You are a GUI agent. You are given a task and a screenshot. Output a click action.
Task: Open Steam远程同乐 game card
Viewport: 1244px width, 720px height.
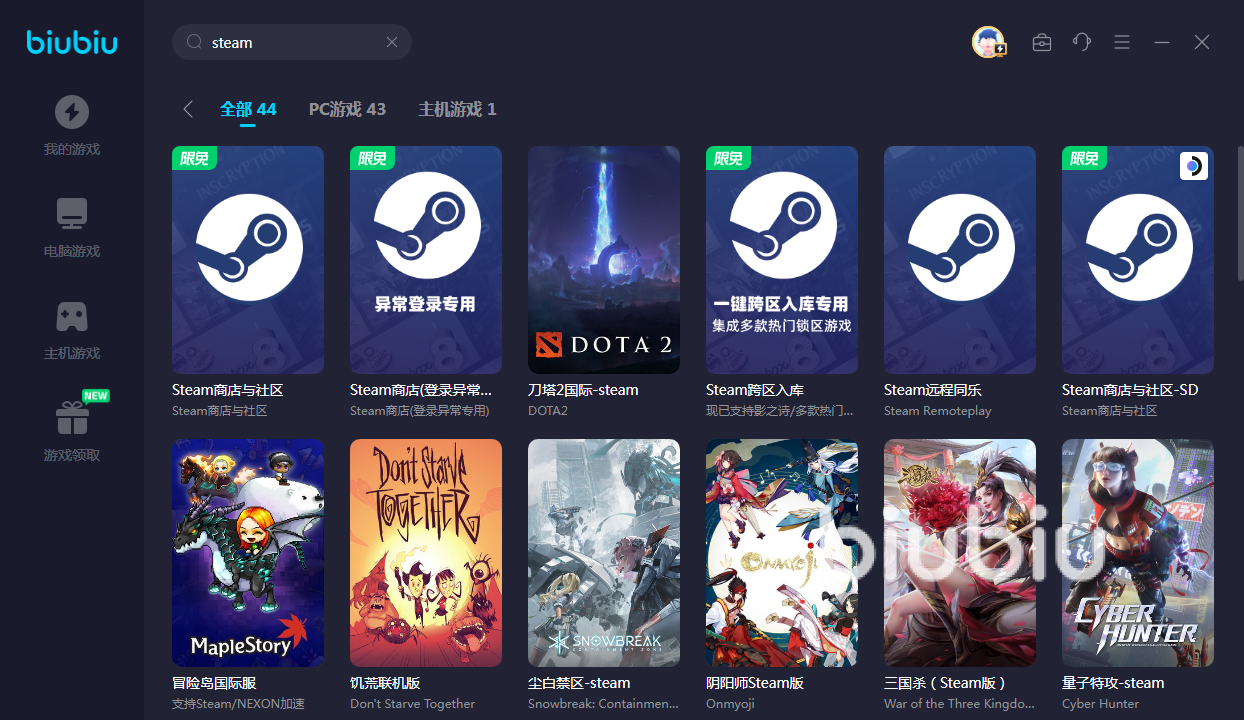pos(960,282)
